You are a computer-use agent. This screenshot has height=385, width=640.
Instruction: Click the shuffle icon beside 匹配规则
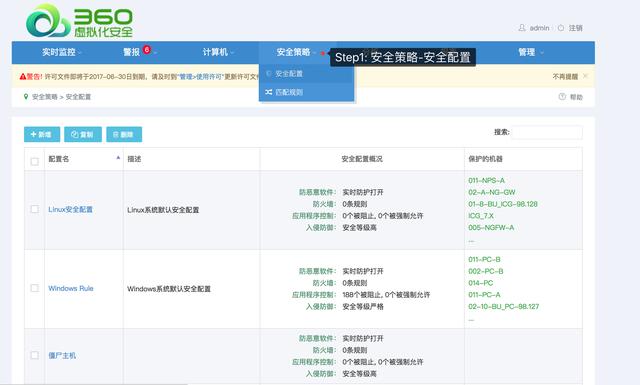coord(268,92)
